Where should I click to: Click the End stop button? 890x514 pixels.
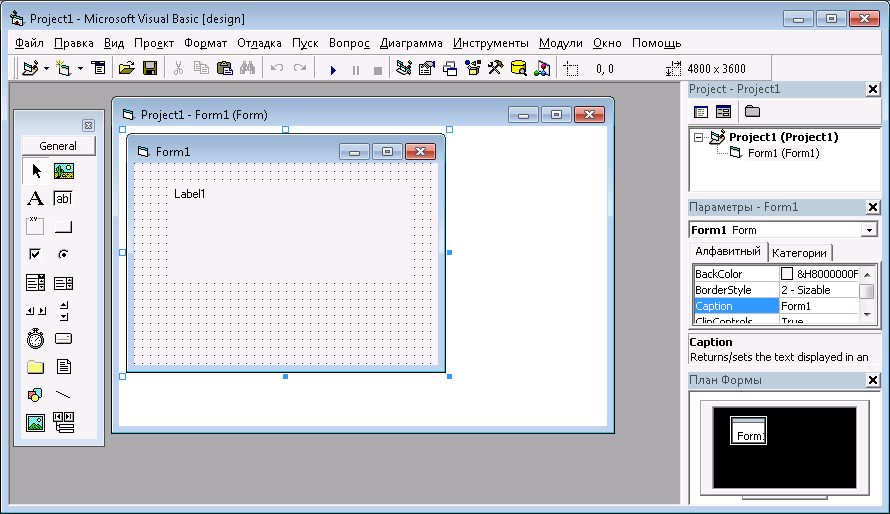[377, 70]
